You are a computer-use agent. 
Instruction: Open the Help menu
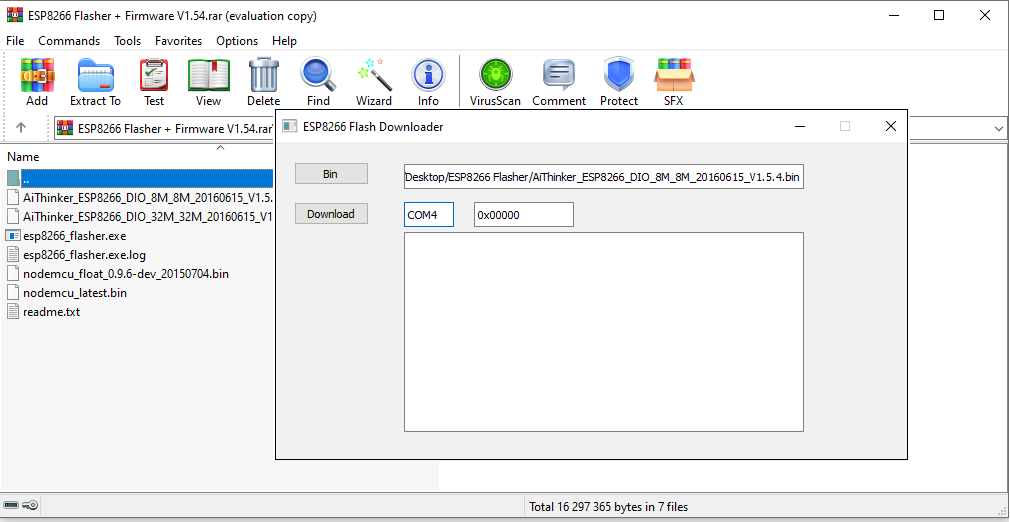point(284,41)
